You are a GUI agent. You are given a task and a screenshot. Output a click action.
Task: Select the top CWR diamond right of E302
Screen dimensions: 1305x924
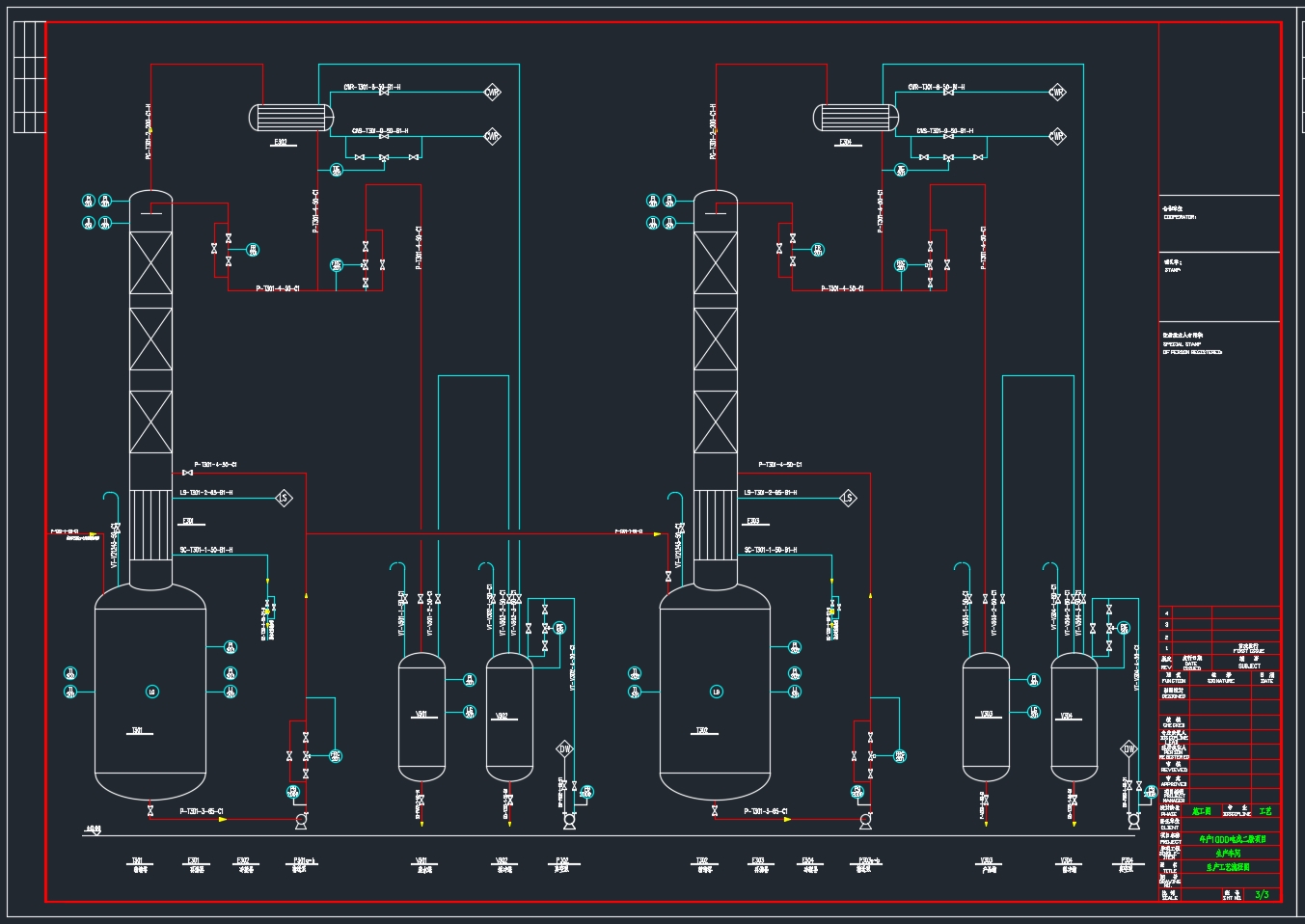tap(492, 93)
